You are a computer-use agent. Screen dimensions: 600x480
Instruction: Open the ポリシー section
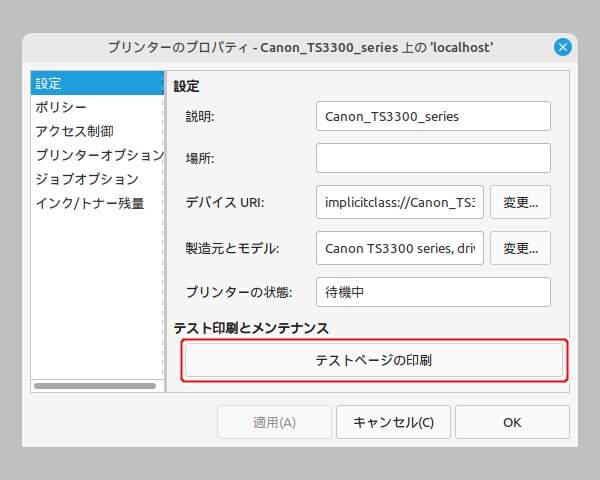(97, 107)
